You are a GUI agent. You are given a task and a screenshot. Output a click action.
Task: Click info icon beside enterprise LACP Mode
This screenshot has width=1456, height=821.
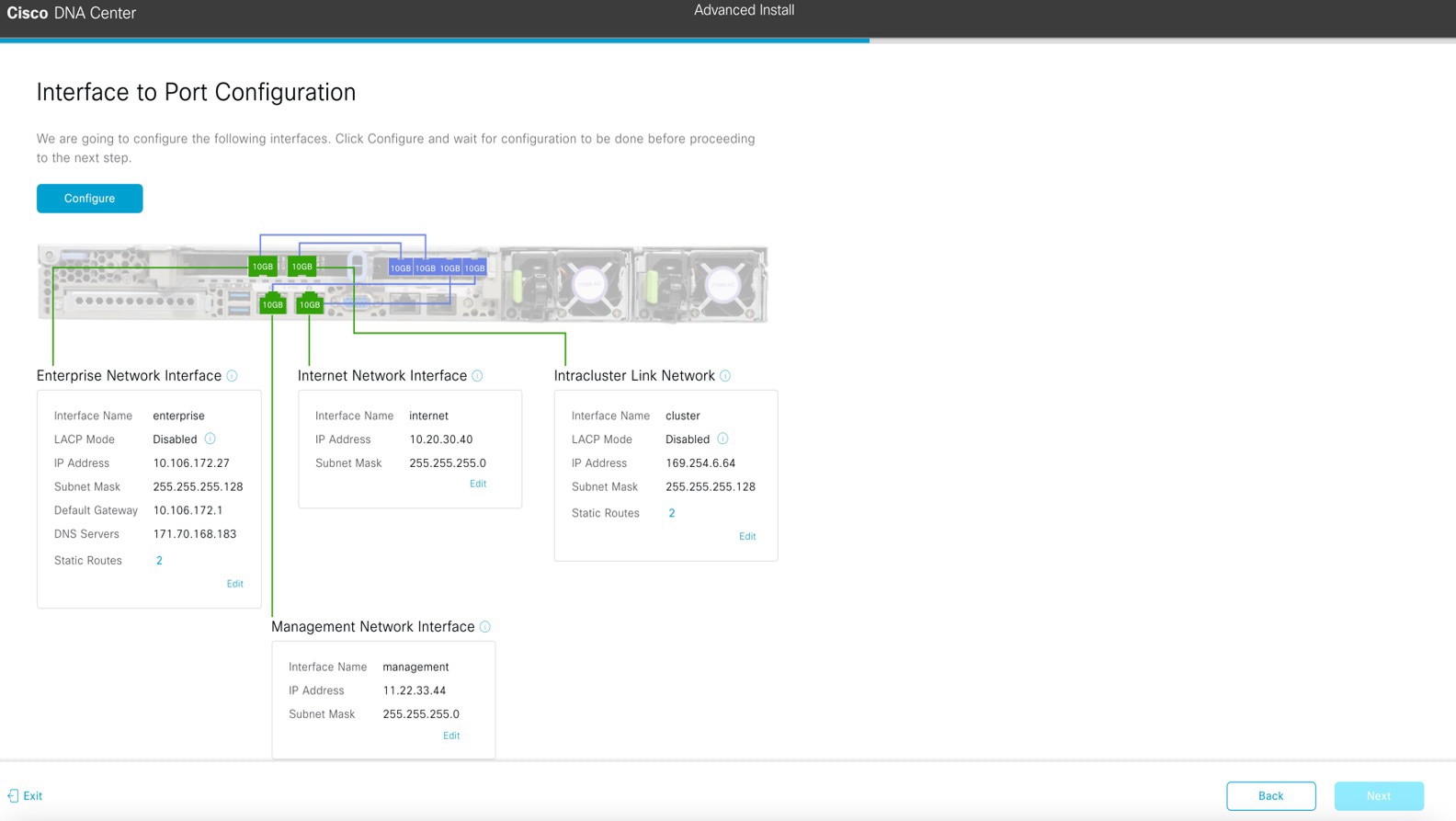(x=210, y=439)
